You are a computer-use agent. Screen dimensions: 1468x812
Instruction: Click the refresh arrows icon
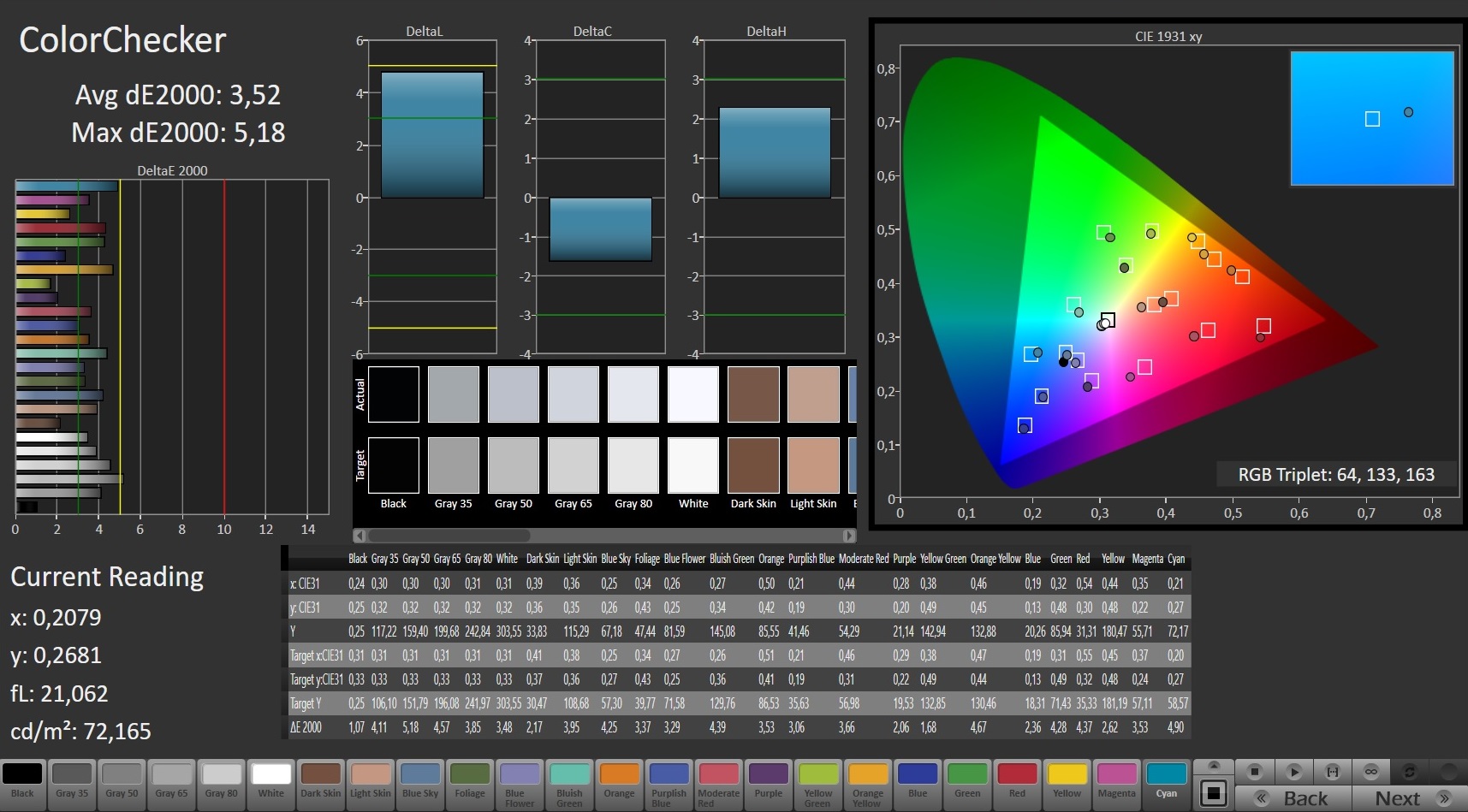[x=1410, y=772]
